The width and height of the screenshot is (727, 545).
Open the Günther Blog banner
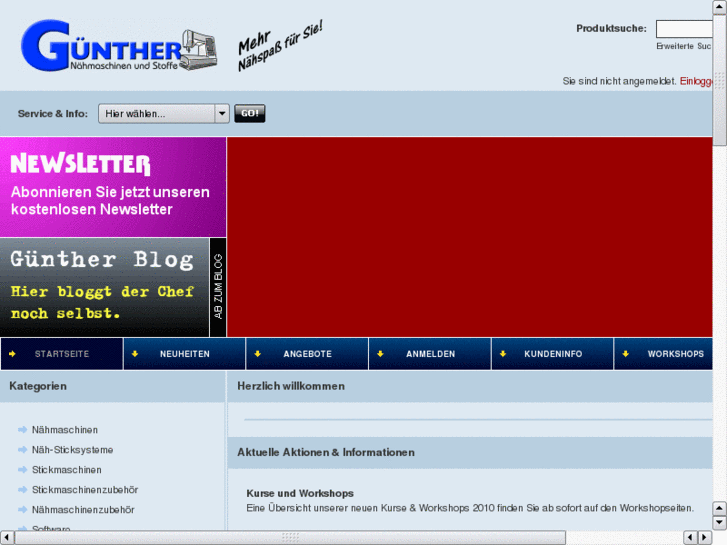click(104, 287)
